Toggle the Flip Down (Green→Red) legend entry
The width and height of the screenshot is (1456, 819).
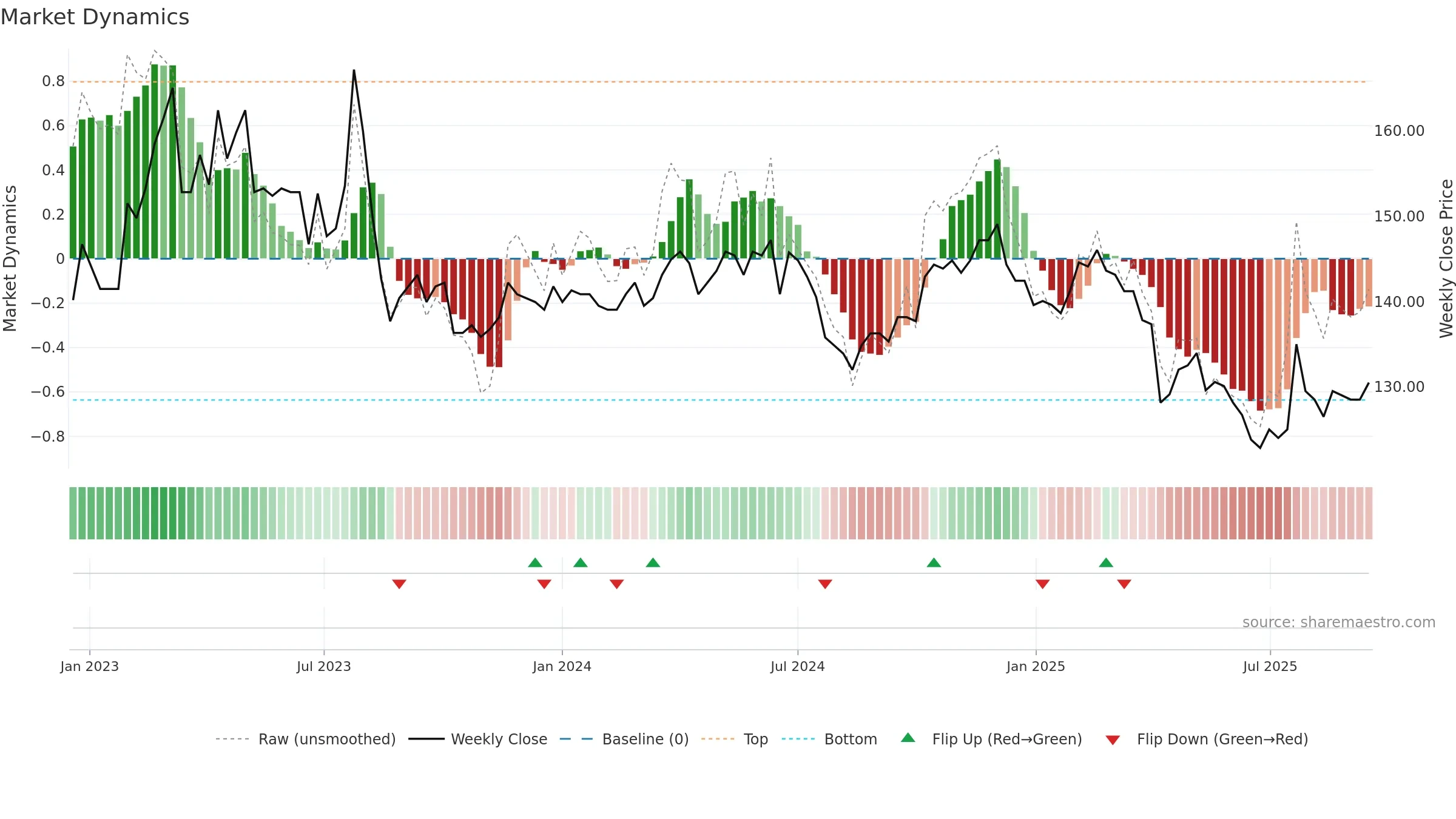pos(1206,739)
